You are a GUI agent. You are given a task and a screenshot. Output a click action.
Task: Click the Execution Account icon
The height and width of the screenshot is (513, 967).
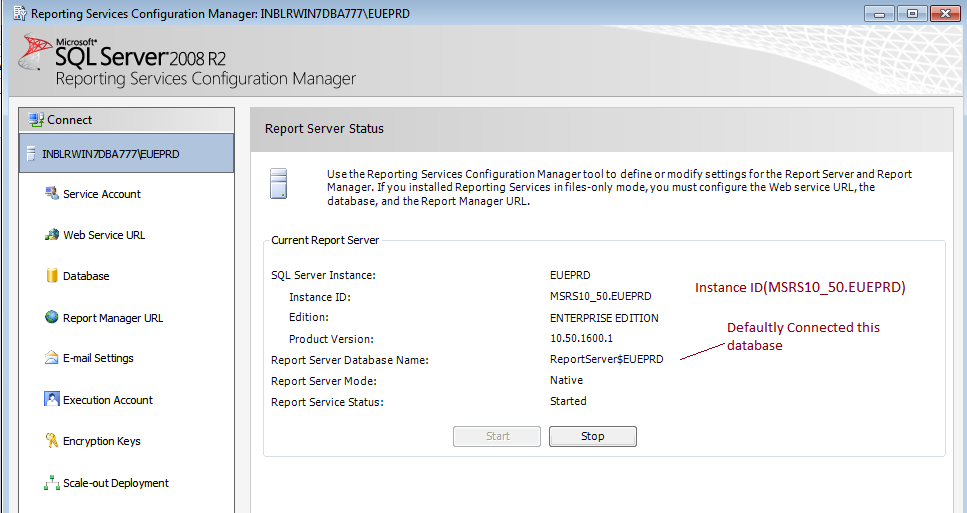[52, 399]
